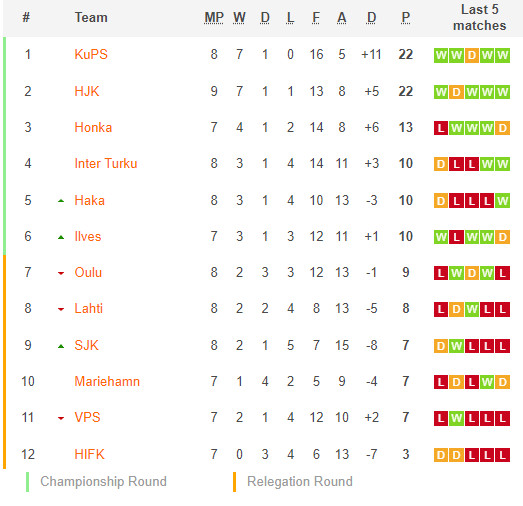Click the draw badge in KuPS's last matches
The width and height of the screenshot is (523, 506).
click(x=472, y=55)
